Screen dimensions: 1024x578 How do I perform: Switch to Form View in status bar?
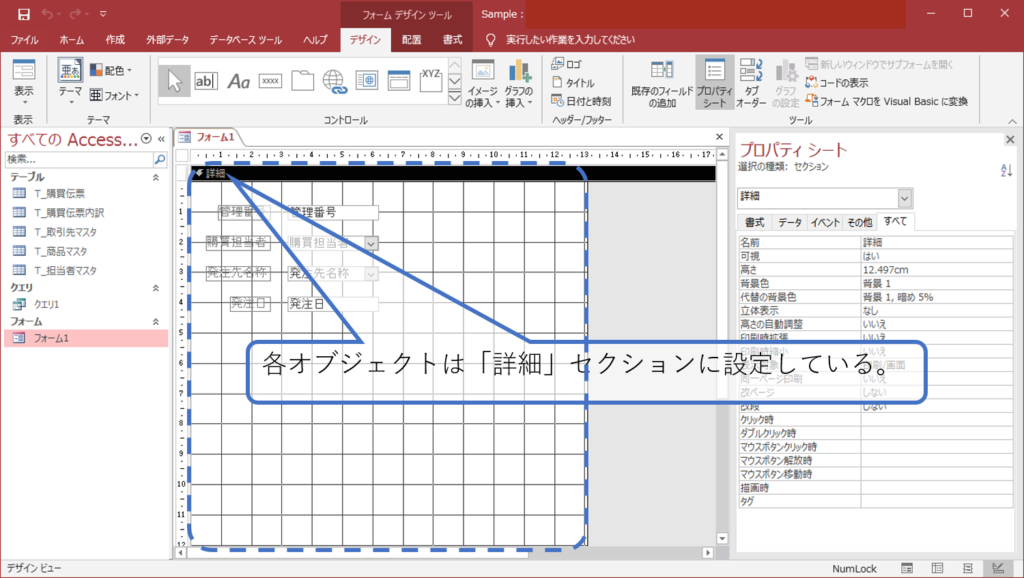(x=906, y=568)
